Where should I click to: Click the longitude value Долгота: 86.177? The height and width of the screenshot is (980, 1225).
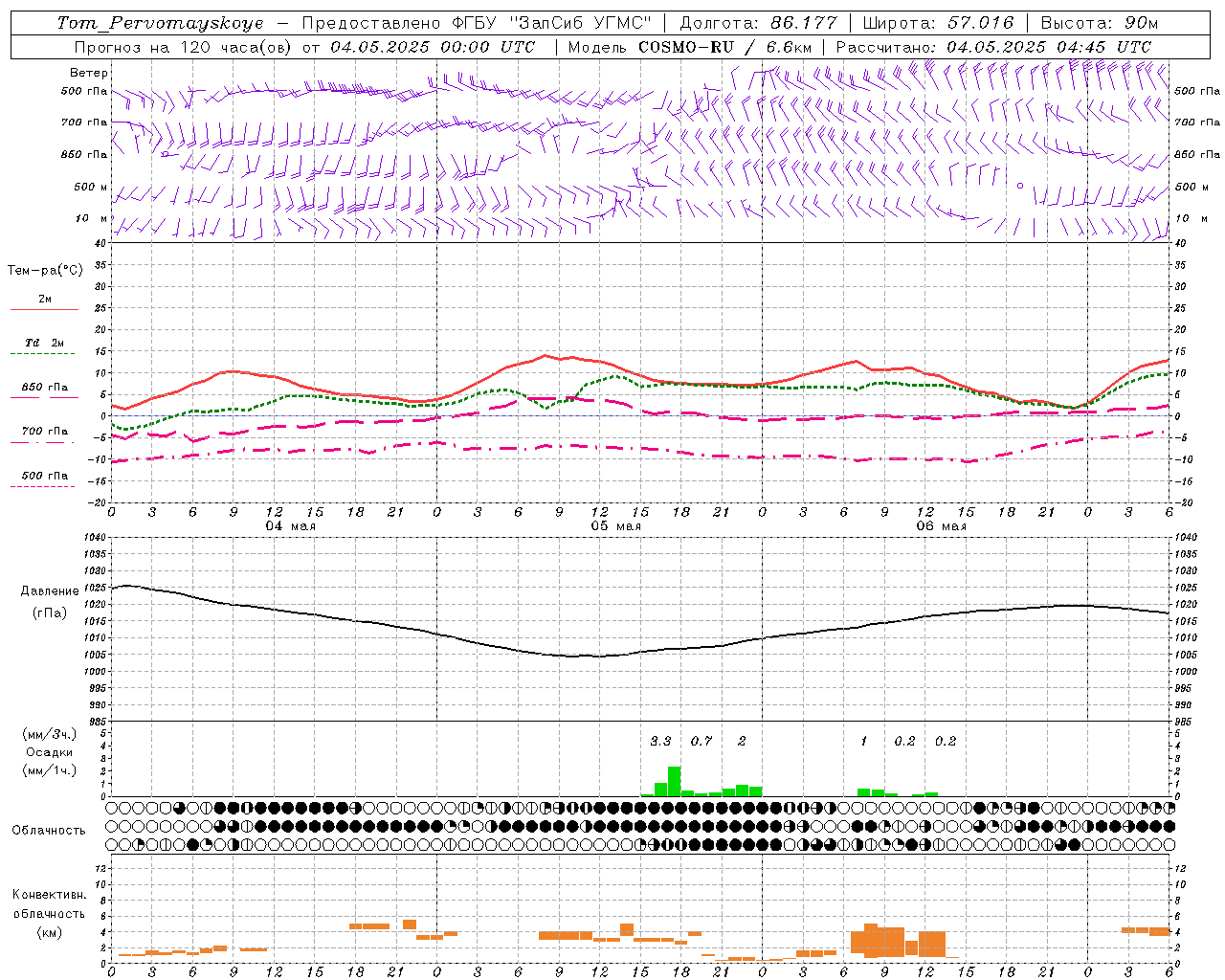click(758, 23)
